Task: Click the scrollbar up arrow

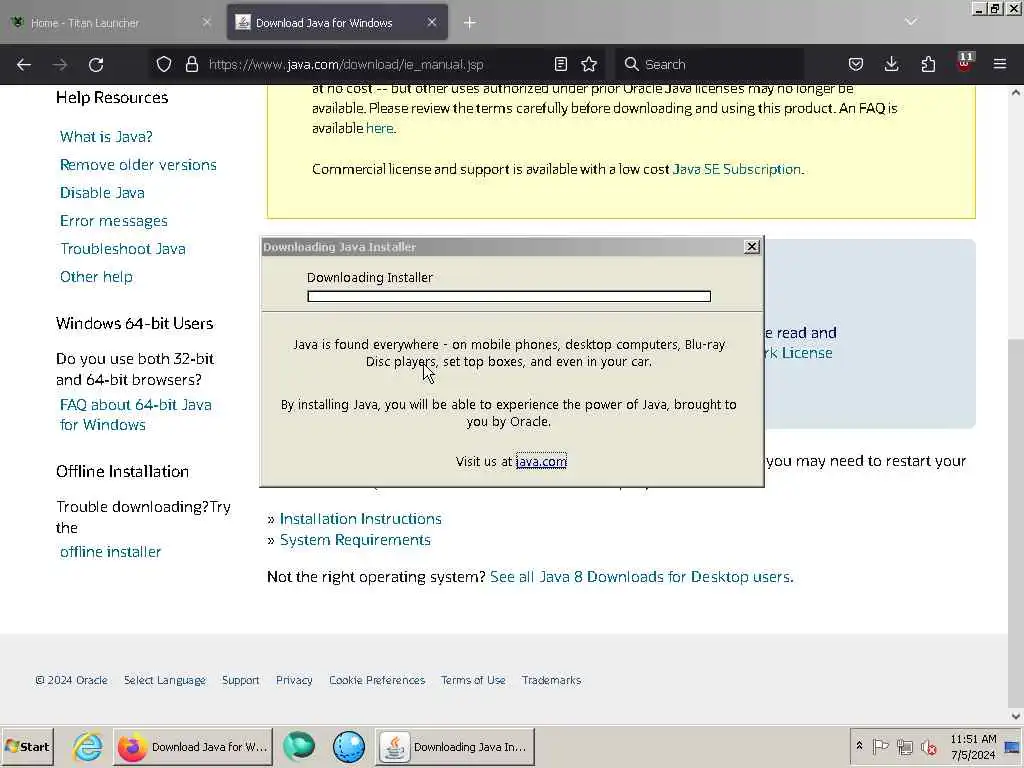Action: (1016, 93)
